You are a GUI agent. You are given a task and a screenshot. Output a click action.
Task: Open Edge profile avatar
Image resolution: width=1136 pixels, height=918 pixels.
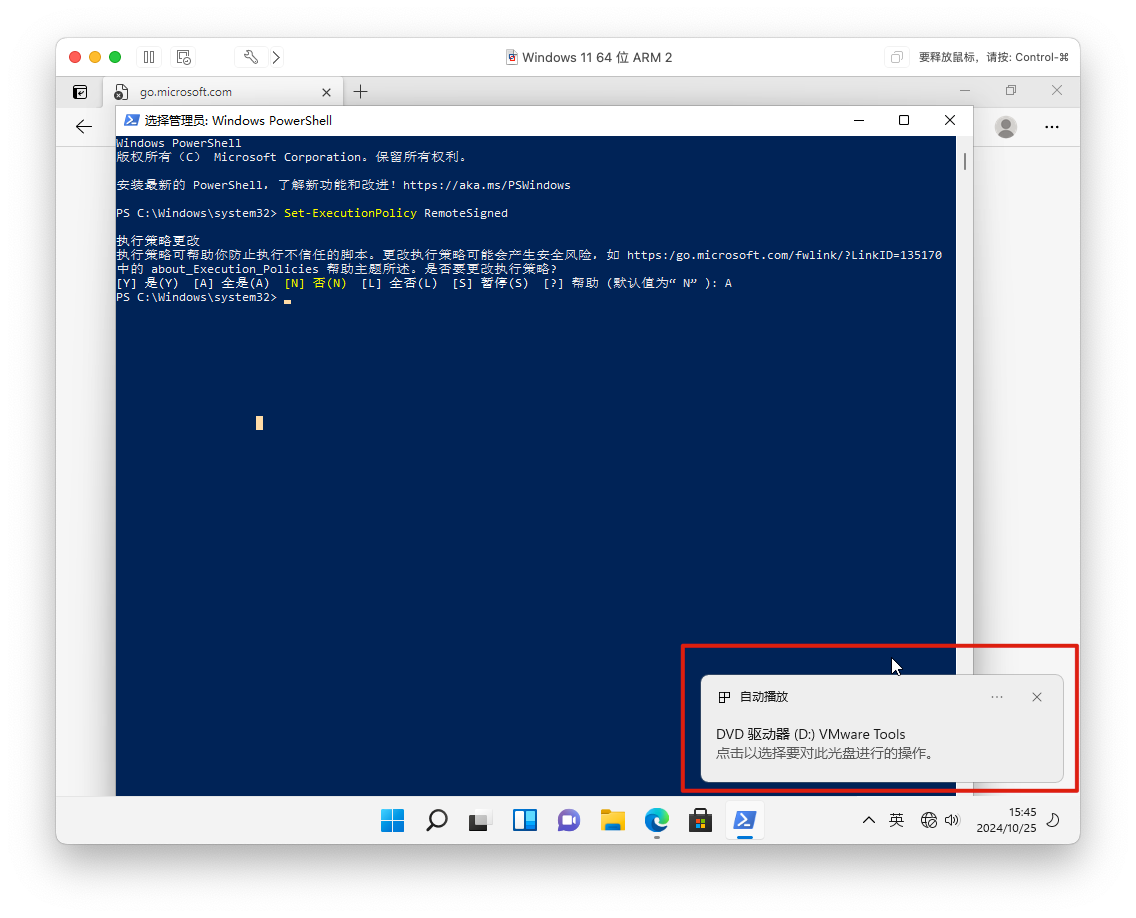(1006, 127)
